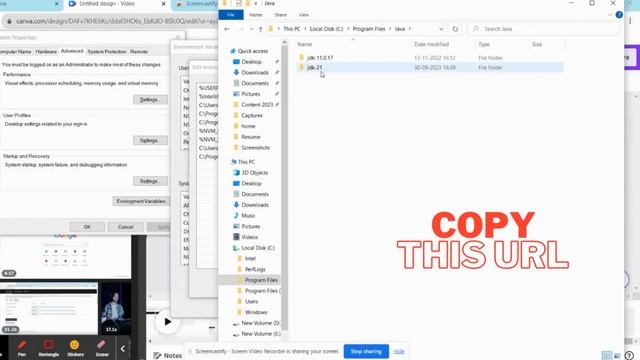
Task: Sort by the Size column header
Action: (x=537, y=44)
